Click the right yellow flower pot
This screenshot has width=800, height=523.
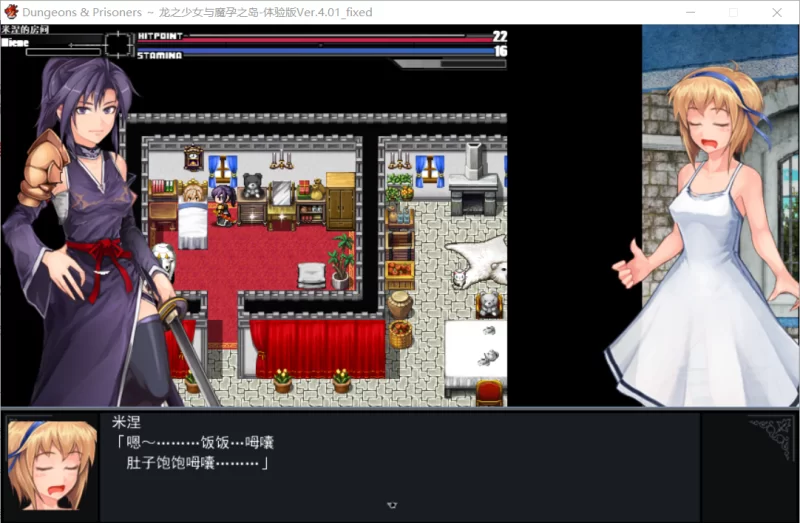341,381
